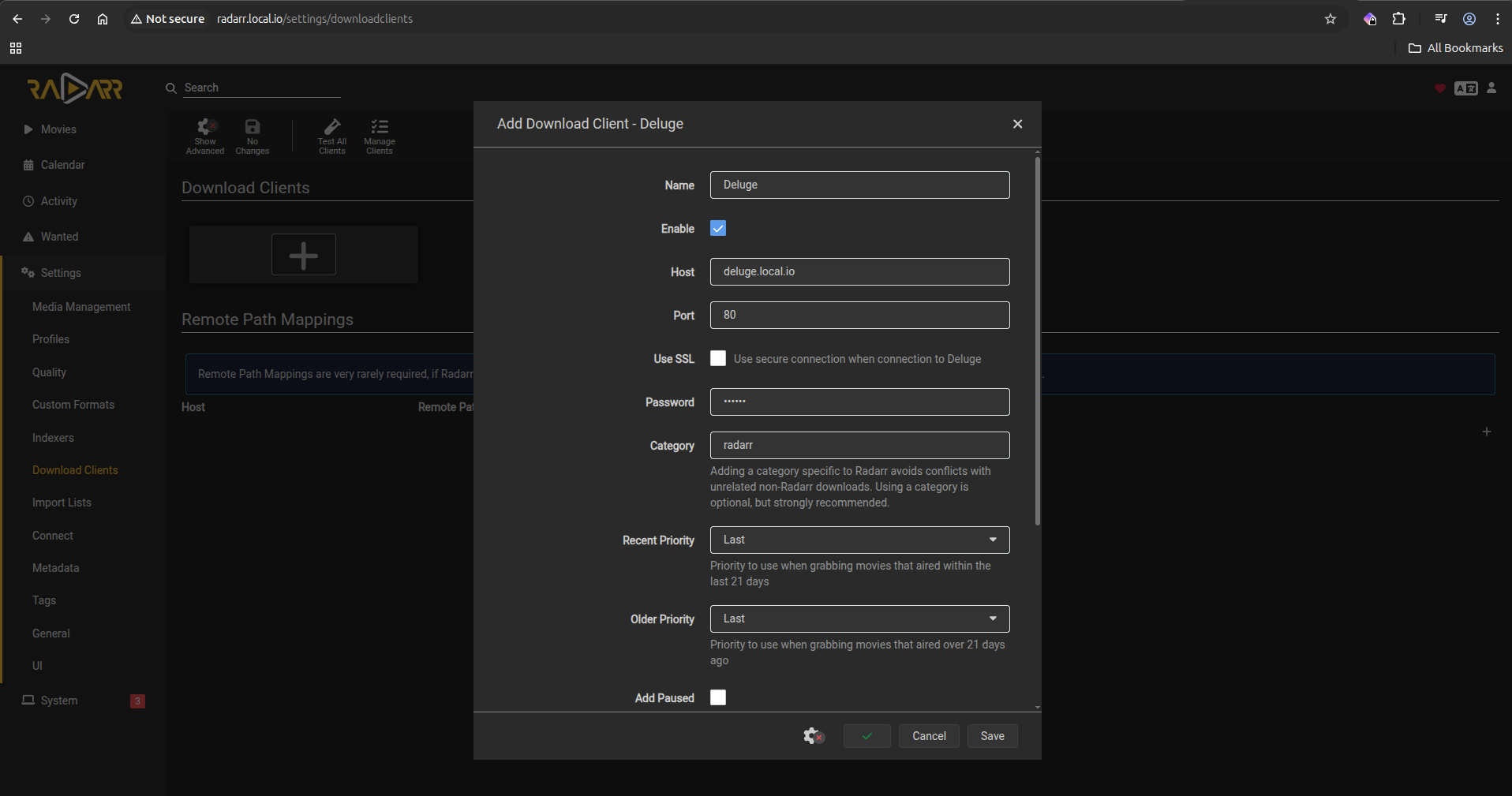Click the Not secure site info

click(167, 19)
